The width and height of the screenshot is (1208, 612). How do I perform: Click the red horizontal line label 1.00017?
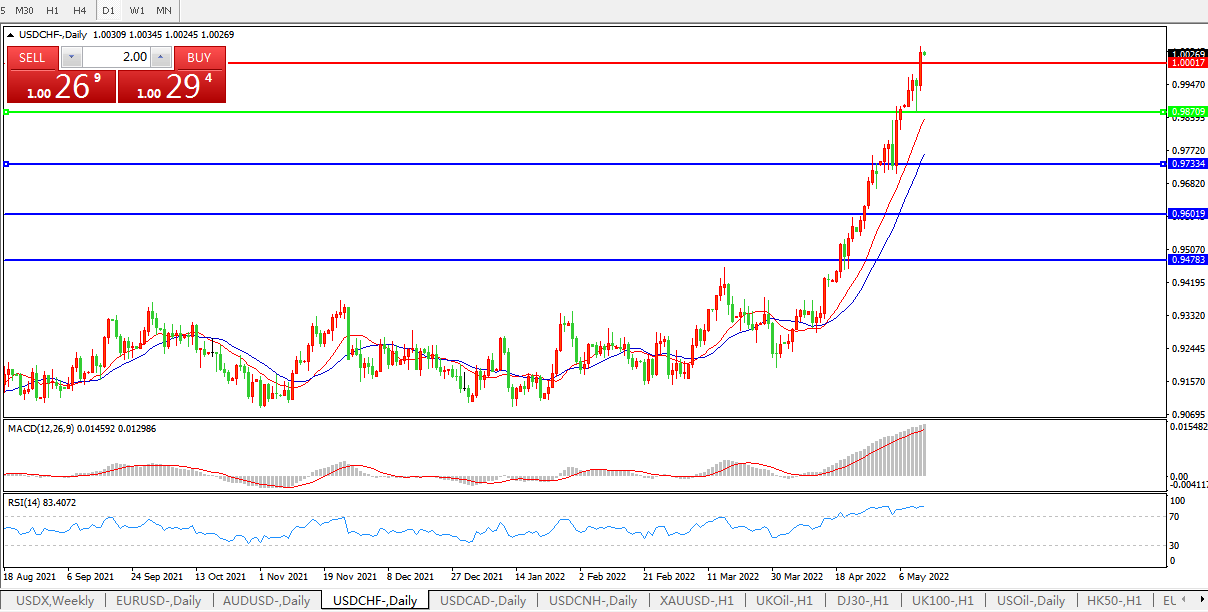pos(1187,63)
